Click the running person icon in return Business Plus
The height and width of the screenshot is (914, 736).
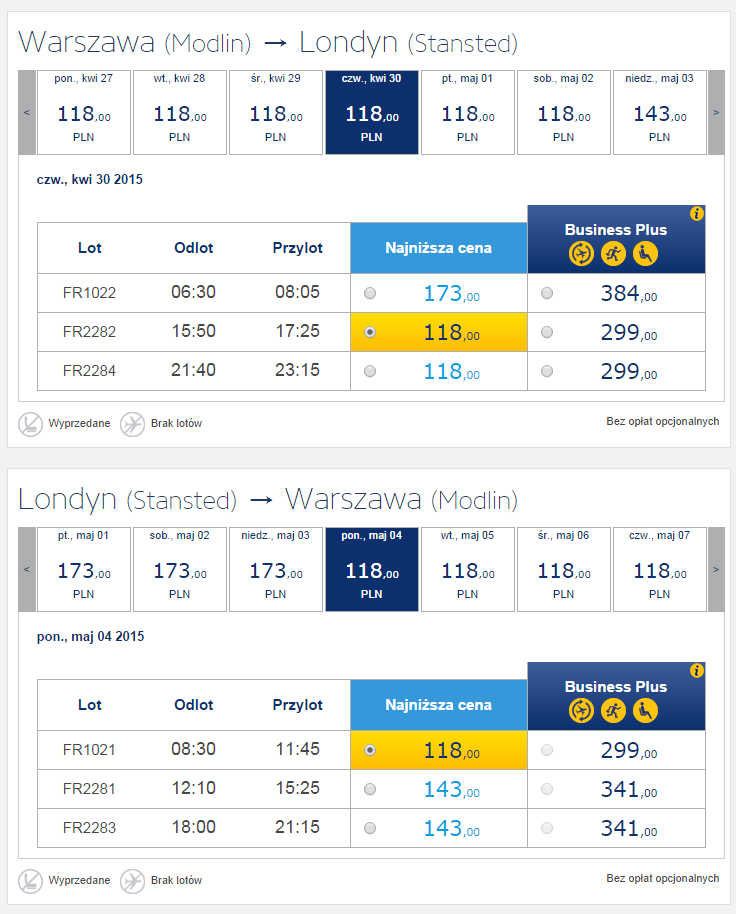pos(613,711)
